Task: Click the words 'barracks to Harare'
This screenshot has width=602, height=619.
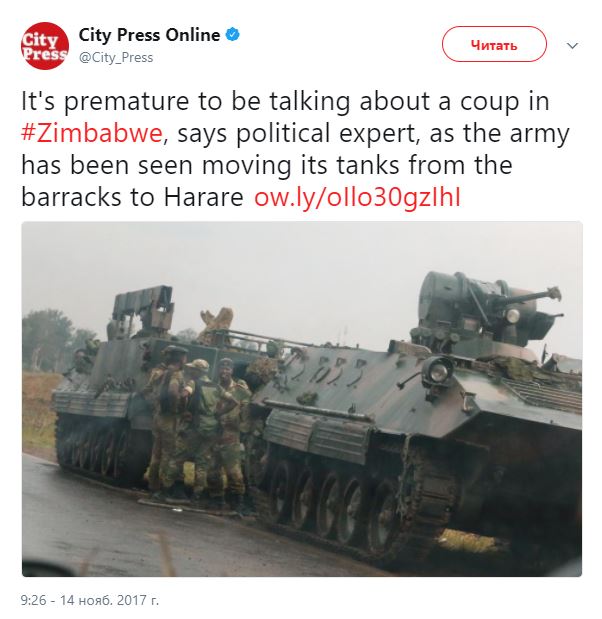Action: (132, 197)
